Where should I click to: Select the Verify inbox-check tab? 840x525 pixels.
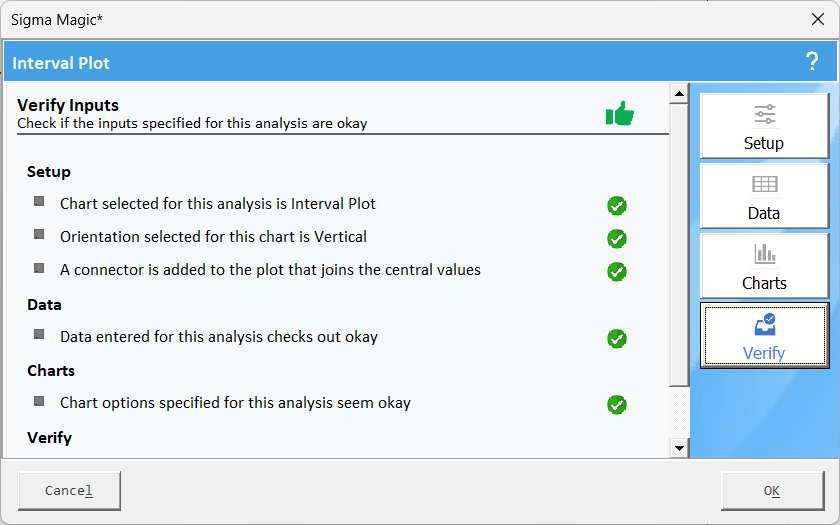pyautogui.click(x=764, y=335)
